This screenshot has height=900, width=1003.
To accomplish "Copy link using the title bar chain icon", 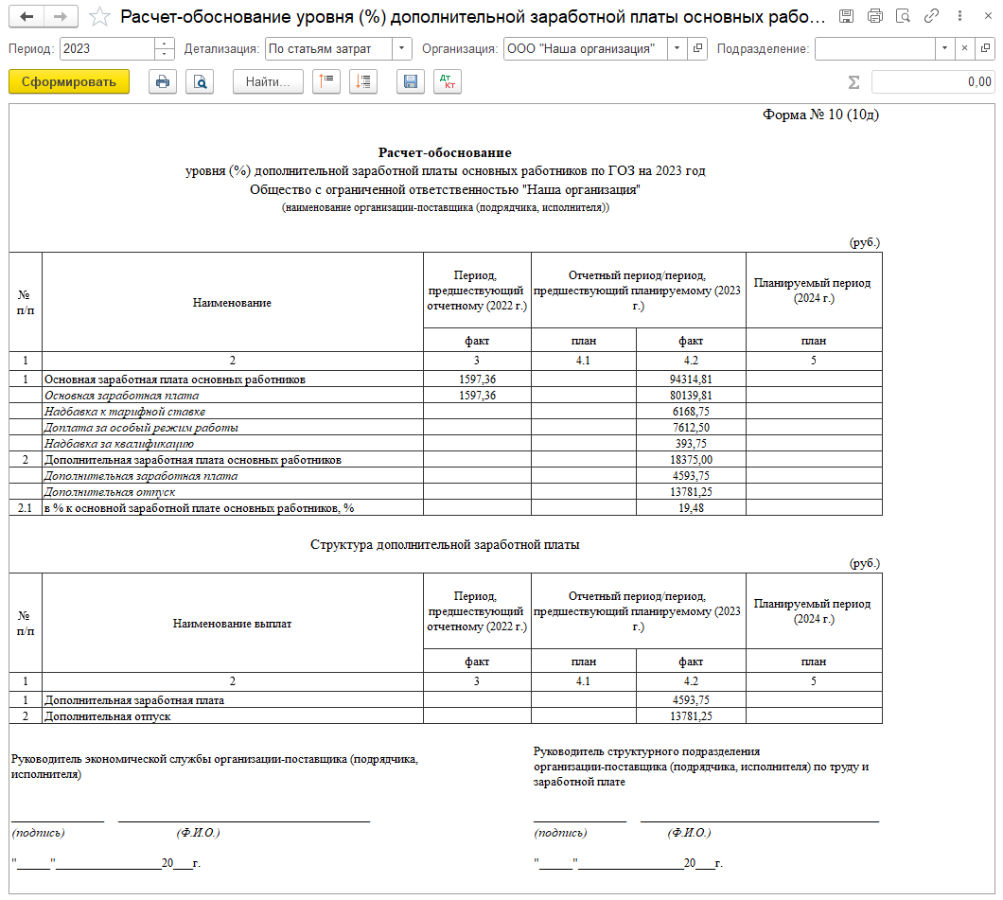I will 931,17.
